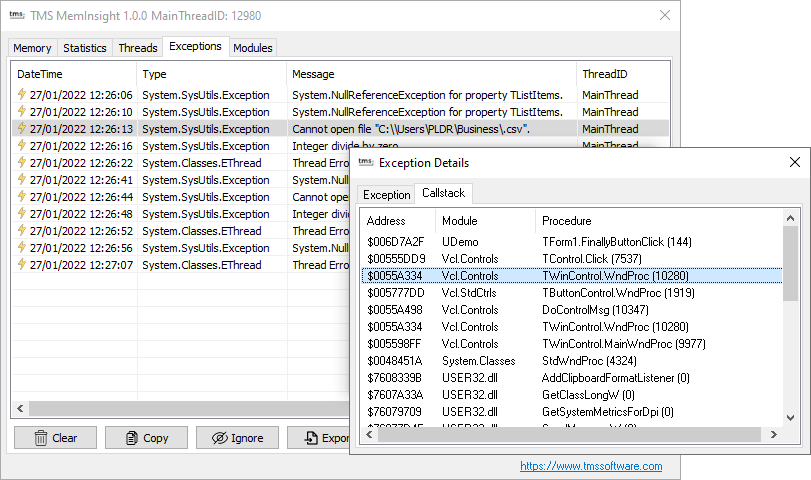This screenshot has height=480, width=811.
Task: Sort exceptions by DateTime column header
Action: (x=40, y=74)
